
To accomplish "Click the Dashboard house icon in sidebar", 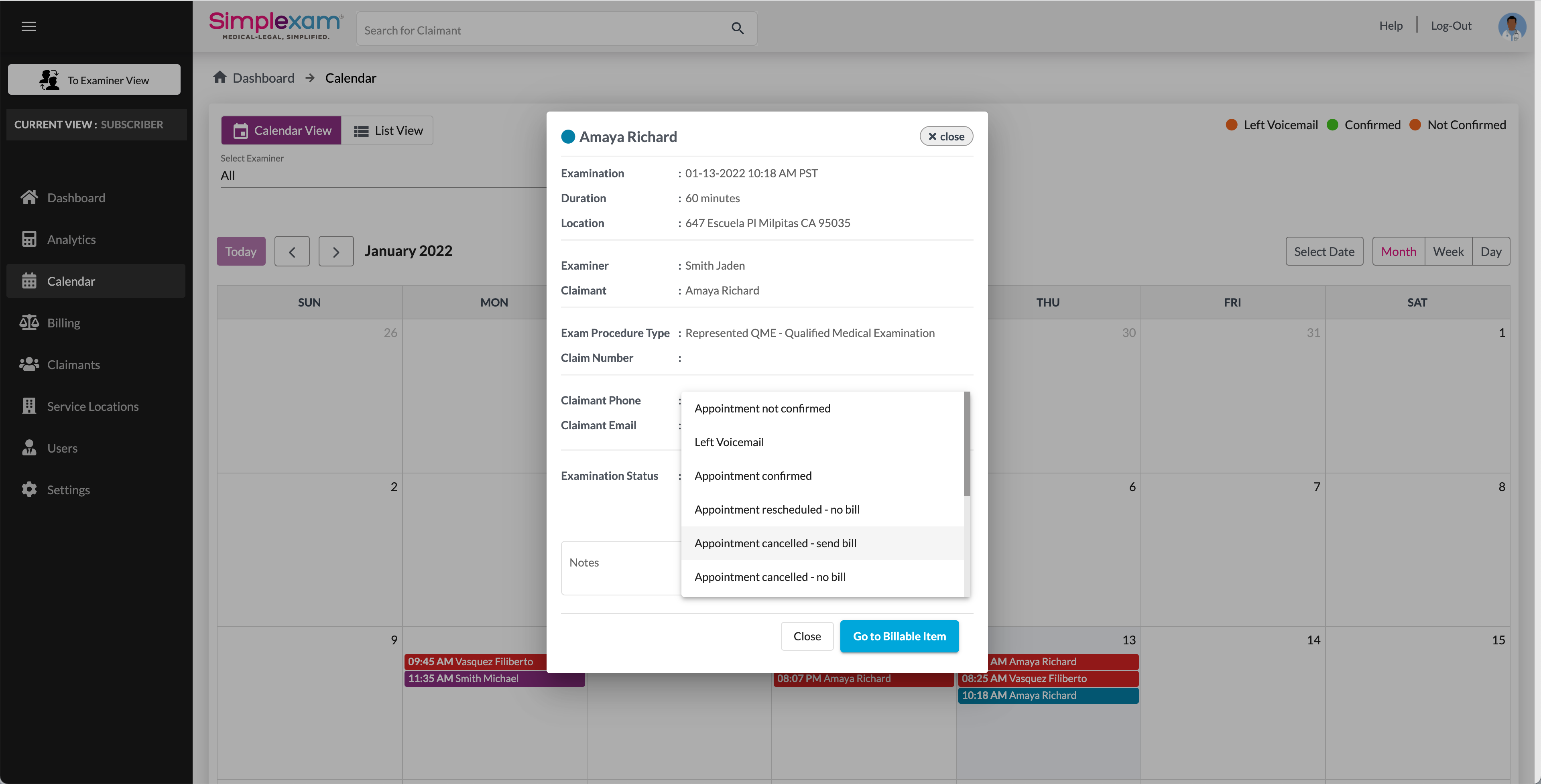I will (x=29, y=197).
